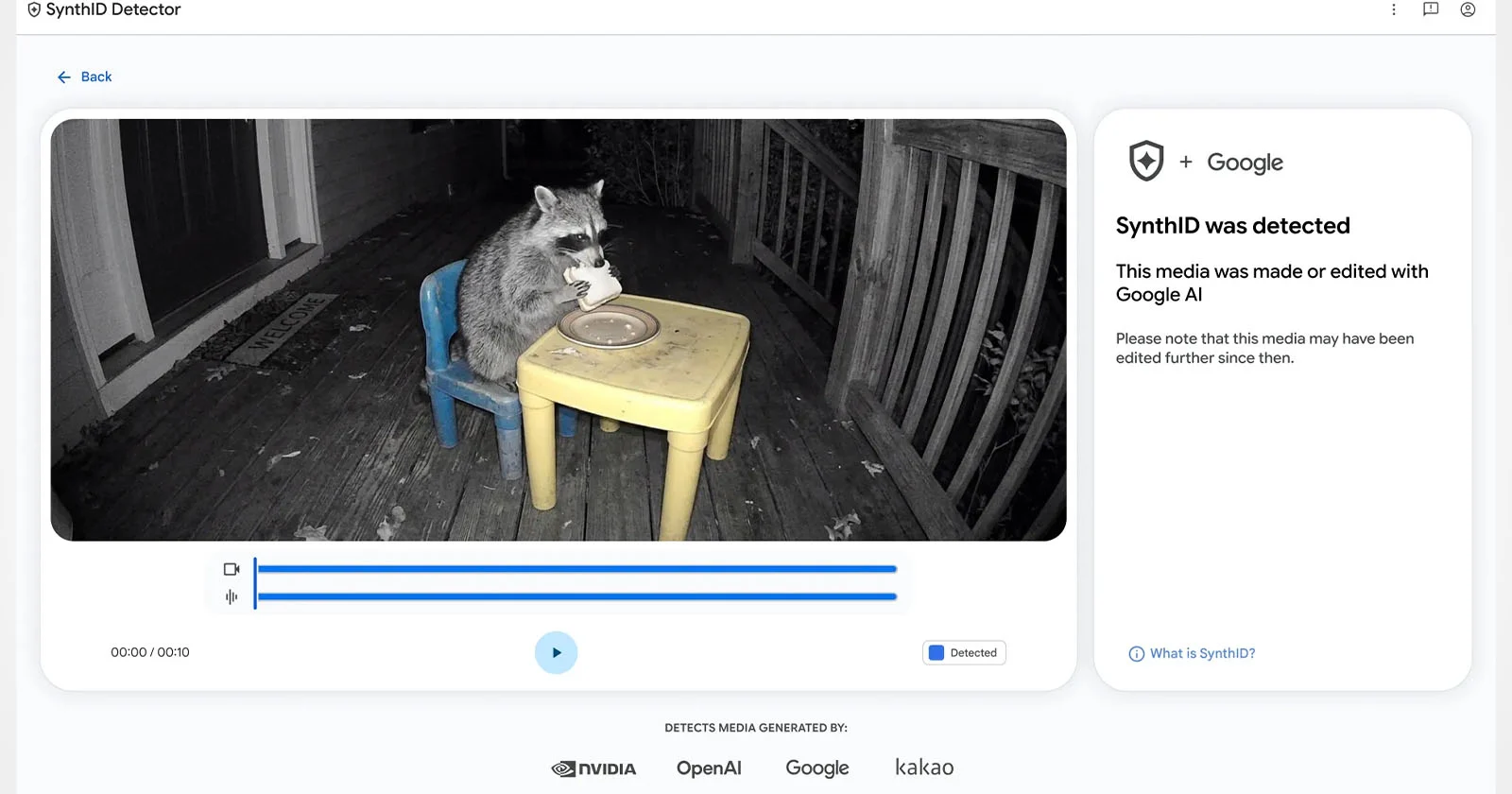Click the Google logo in footer list
This screenshot has width=1512, height=794.
817,768
